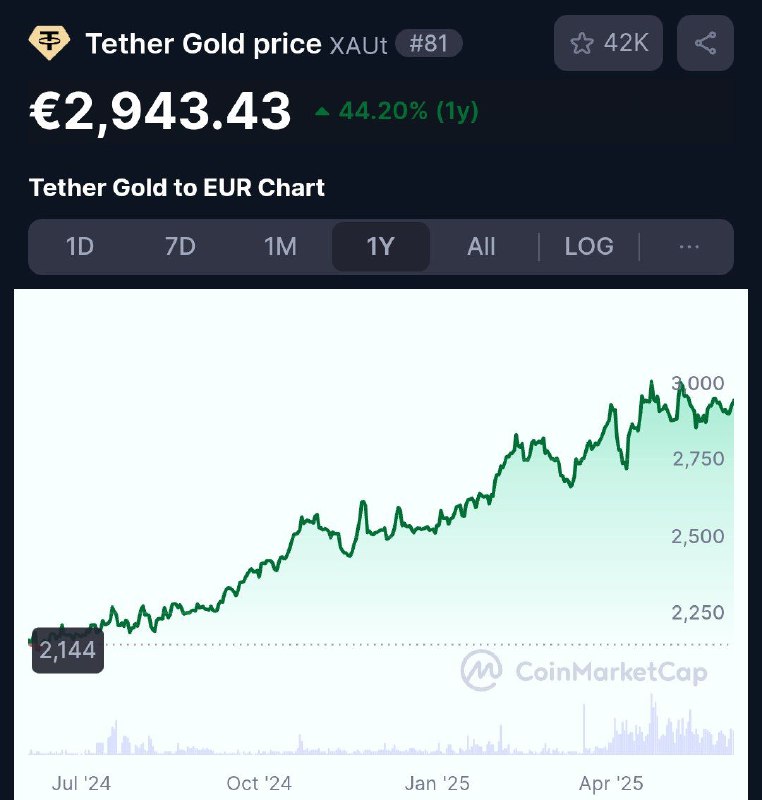Screen dimensions: 762x800
Task: Click the 44.20% (1y) change label
Action: pyautogui.click(x=409, y=111)
